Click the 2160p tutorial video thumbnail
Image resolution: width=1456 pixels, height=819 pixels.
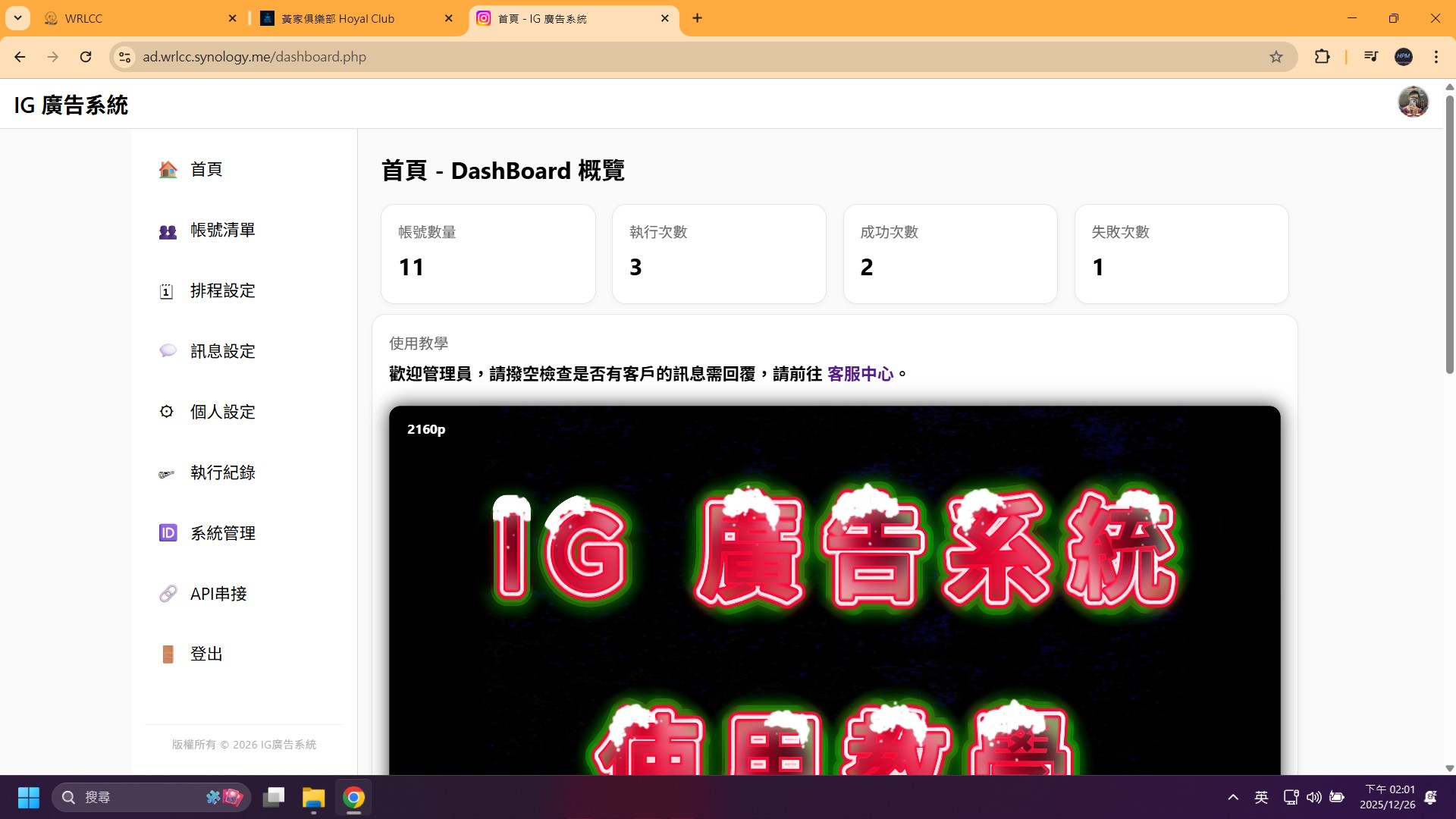(834, 591)
